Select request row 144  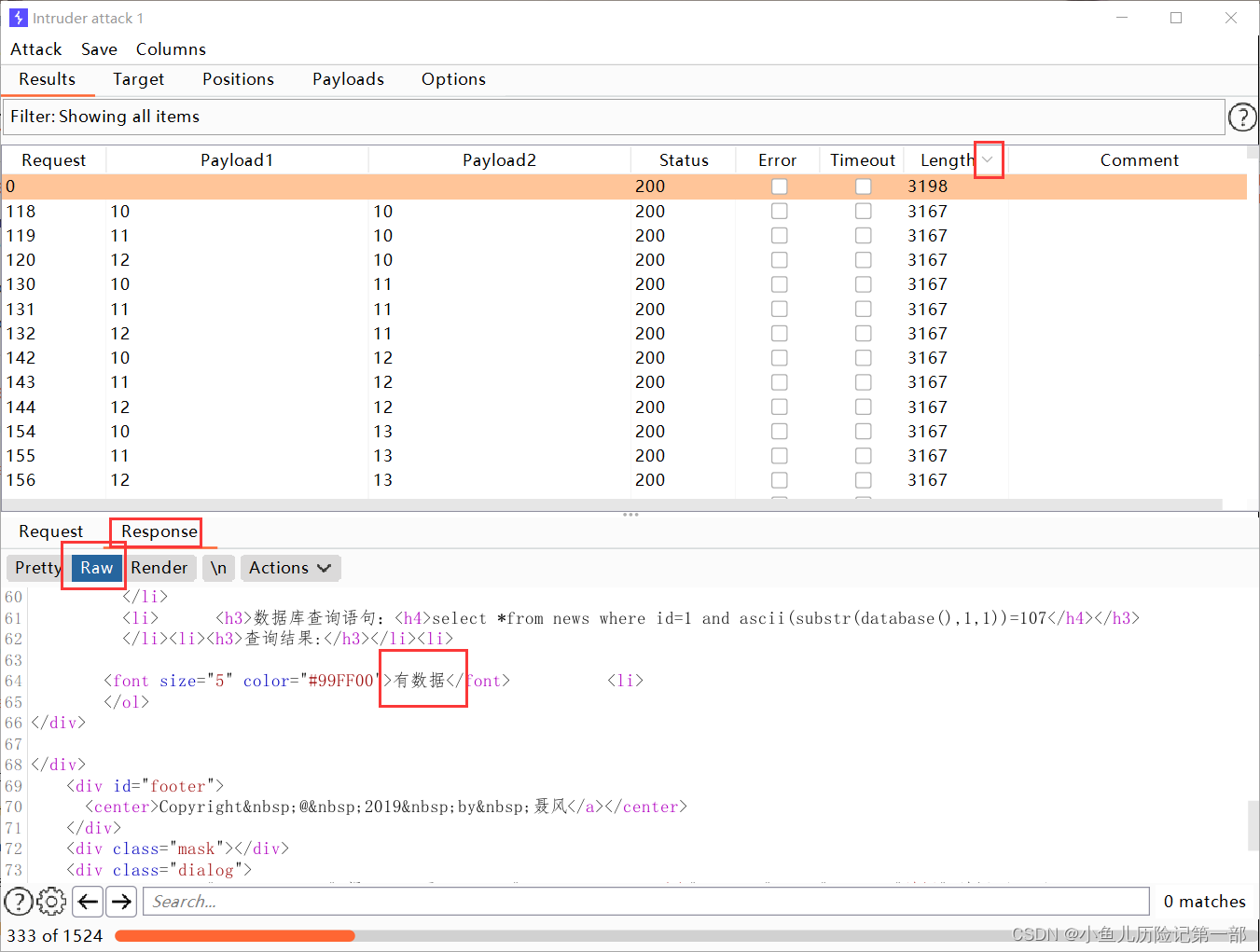[x=624, y=407]
